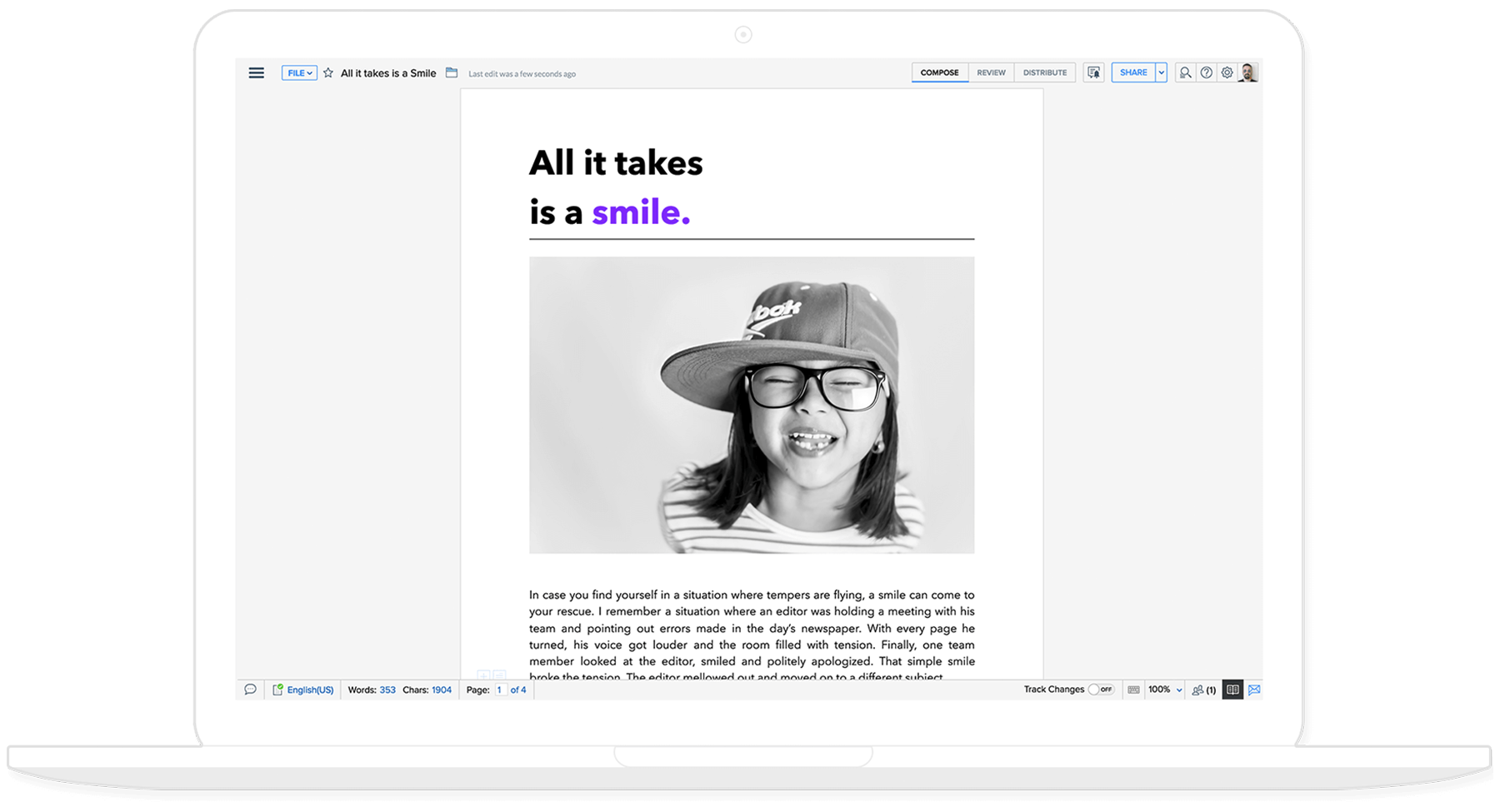Star the document as favorite
Screen dimensions: 1500x812
(x=328, y=73)
